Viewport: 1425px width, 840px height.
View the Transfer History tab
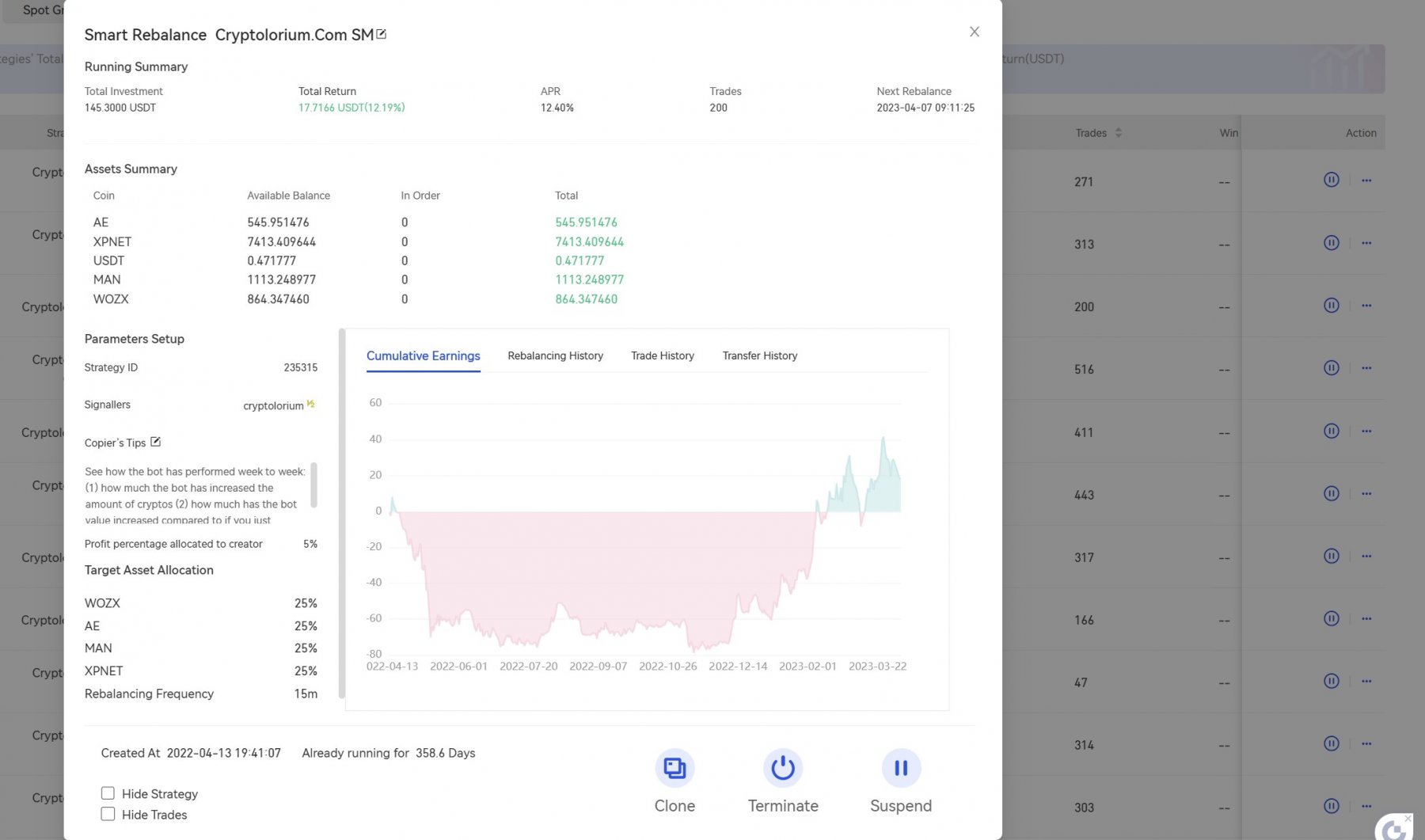click(759, 355)
